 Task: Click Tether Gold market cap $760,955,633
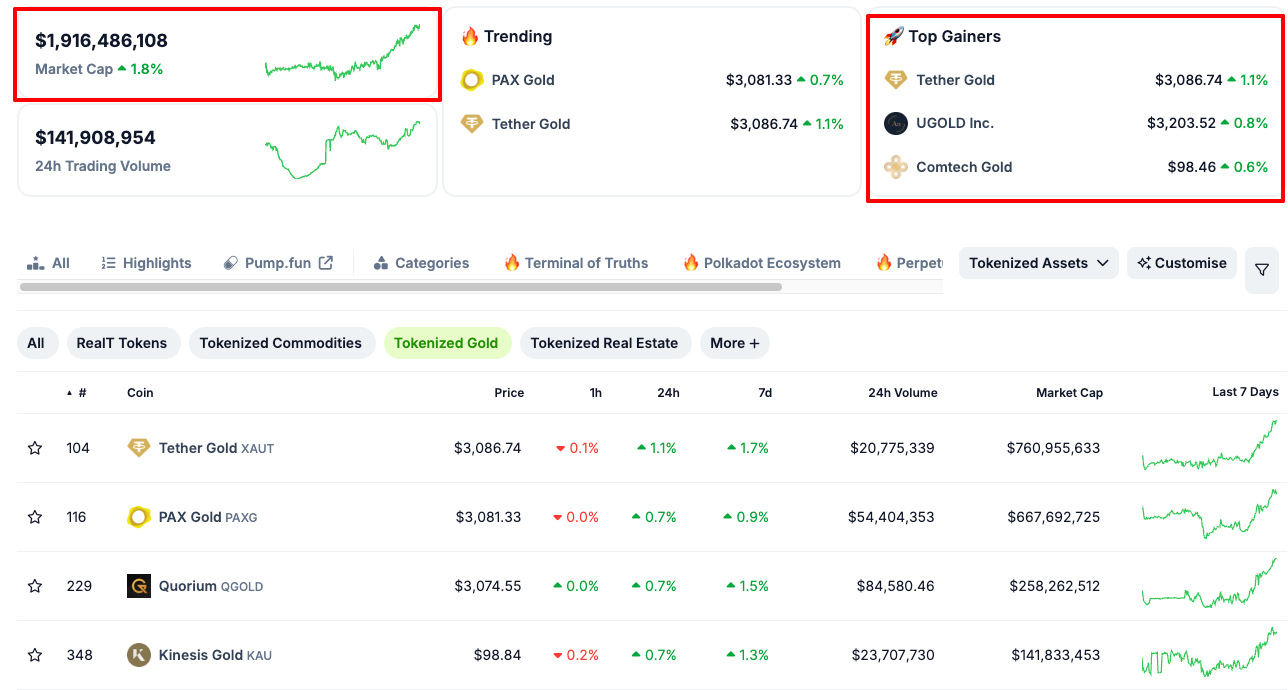[1053, 448]
